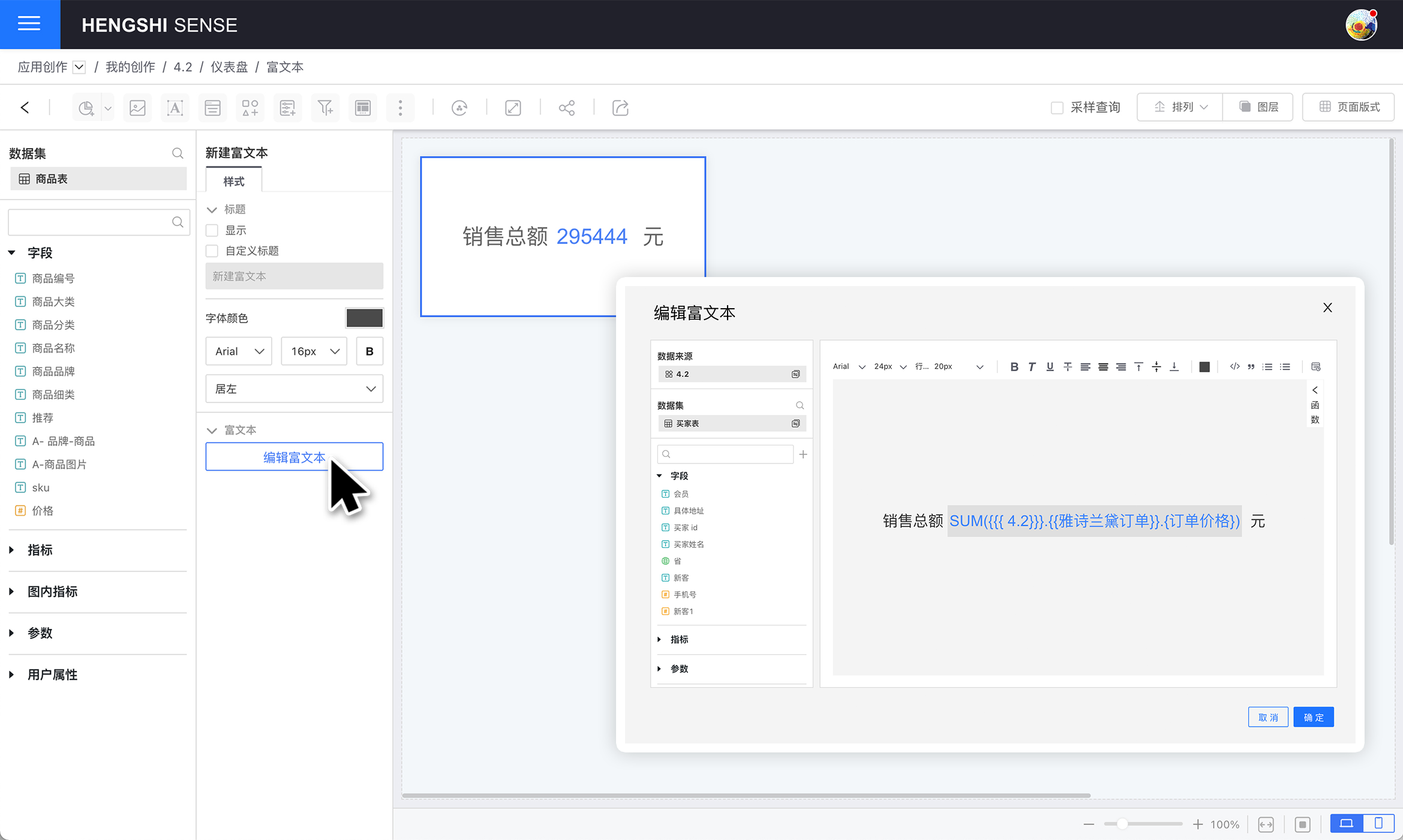Click the zoom slider handle
Viewport: 1403px width, 840px height.
pyautogui.click(x=1122, y=824)
